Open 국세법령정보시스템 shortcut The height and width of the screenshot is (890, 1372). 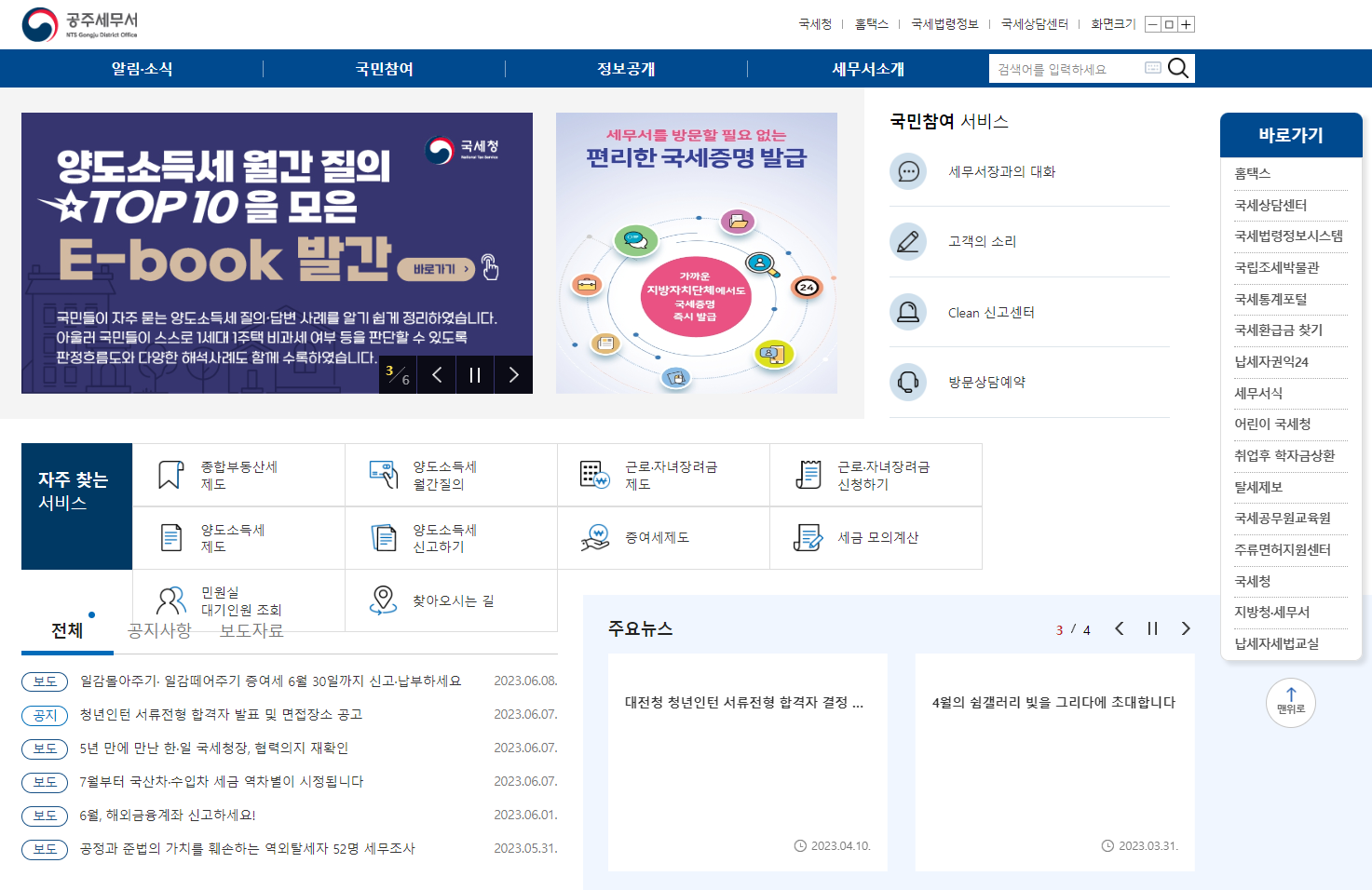[1289, 236]
